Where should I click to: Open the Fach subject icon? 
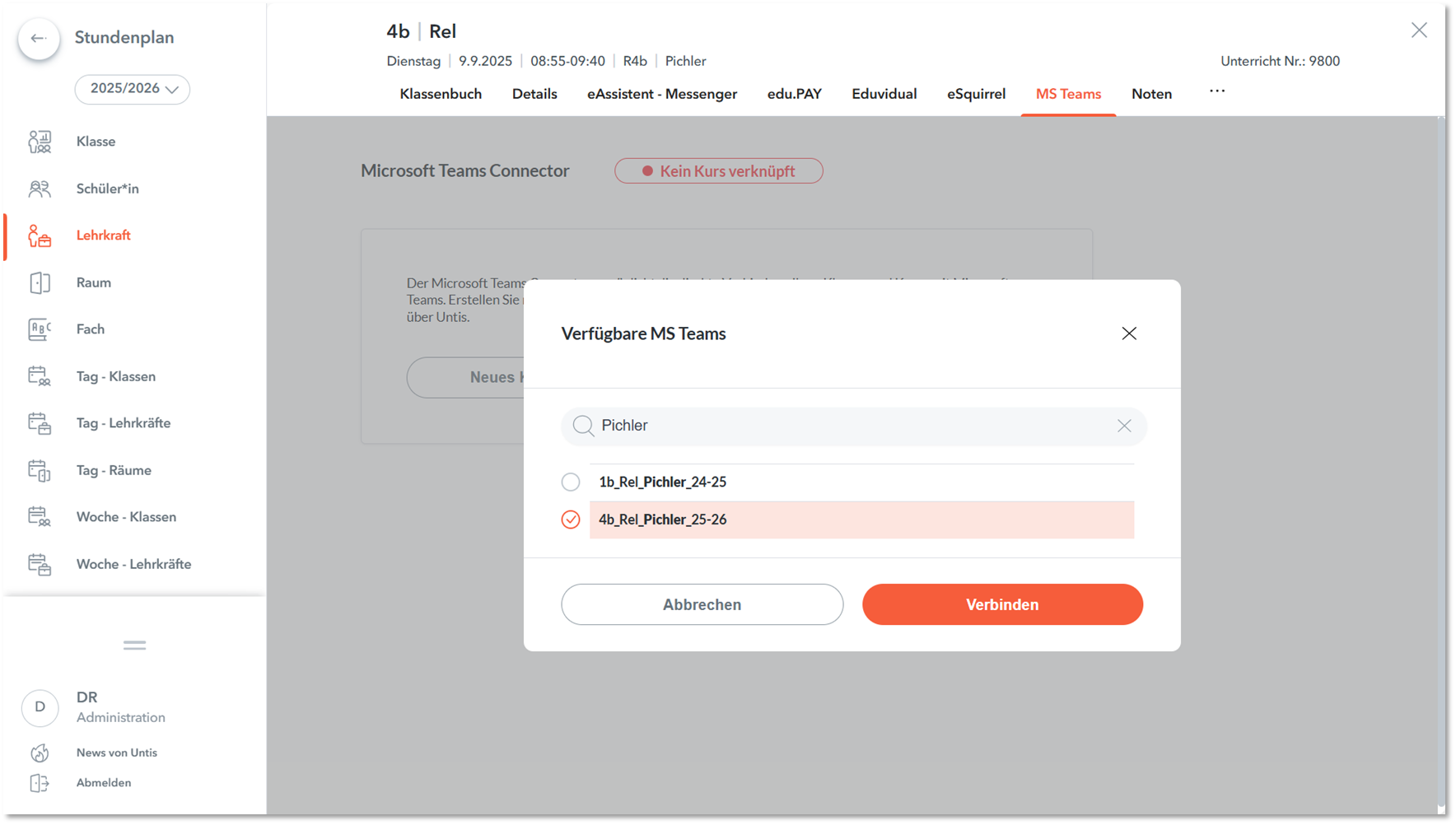pos(40,329)
